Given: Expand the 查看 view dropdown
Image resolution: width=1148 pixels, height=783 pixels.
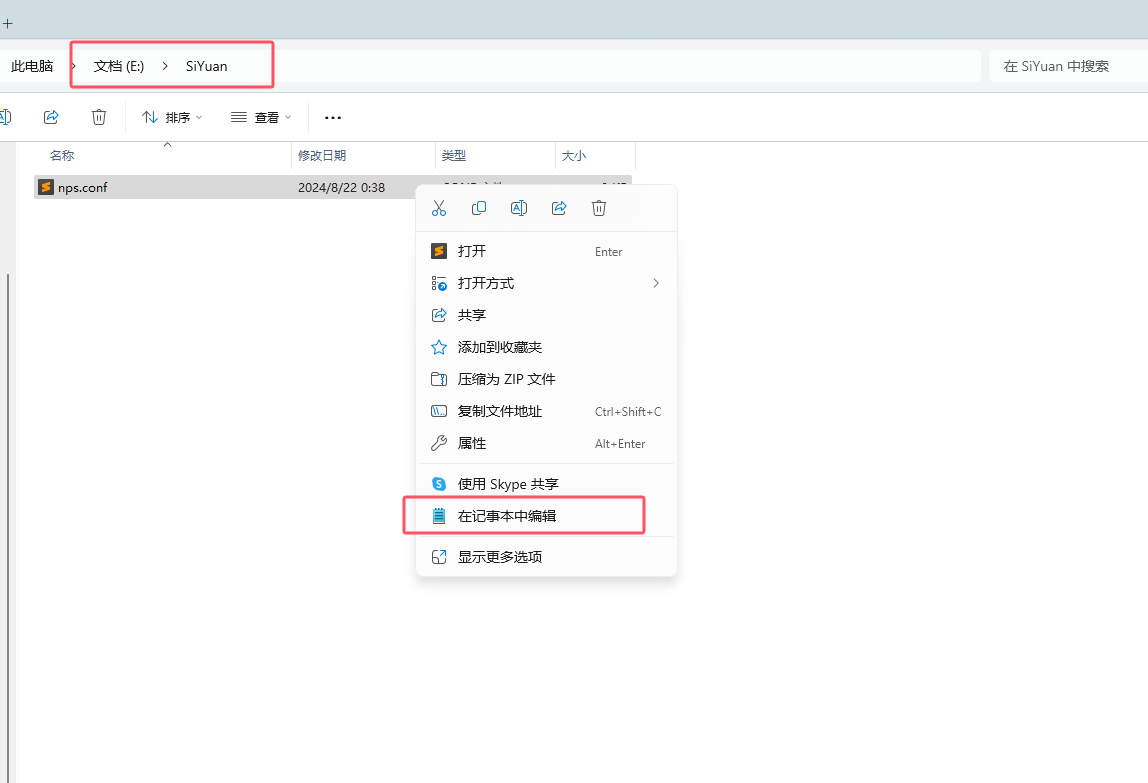Looking at the screenshot, I should (261, 117).
